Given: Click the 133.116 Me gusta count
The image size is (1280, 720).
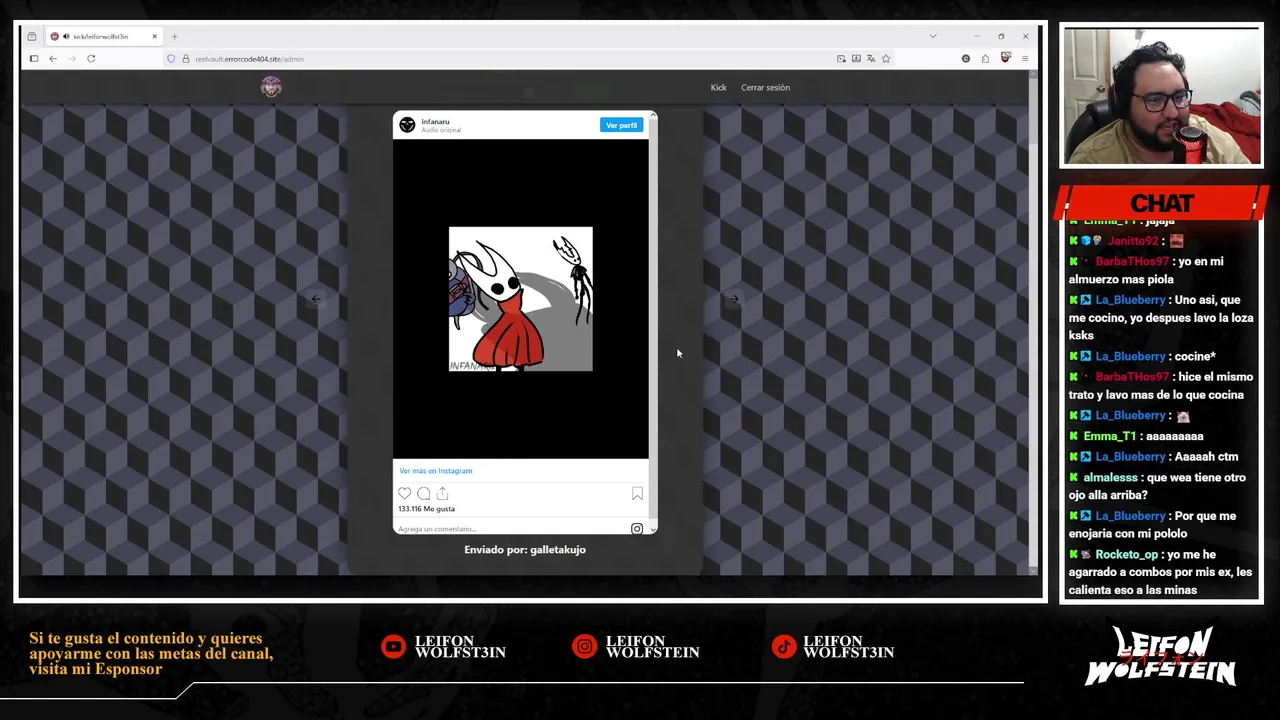Looking at the screenshot, I should point(426,508).
